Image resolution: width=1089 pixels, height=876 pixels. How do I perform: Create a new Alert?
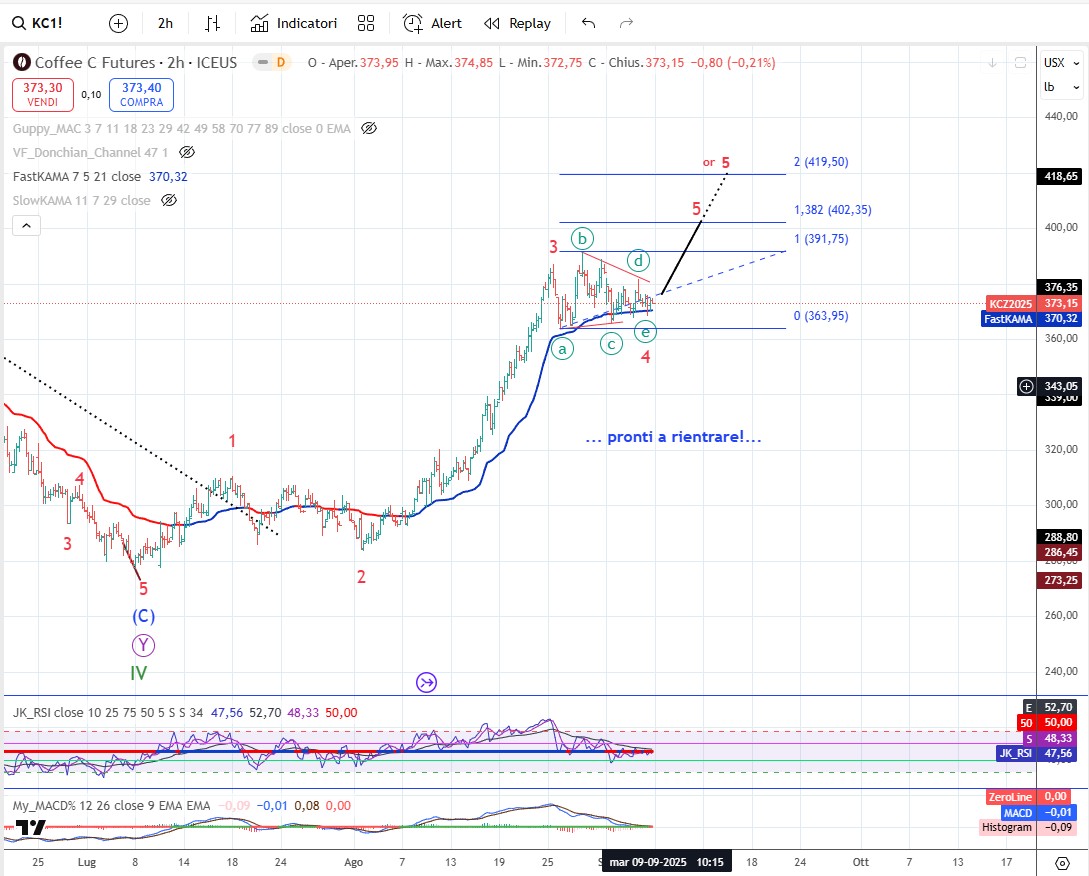pos(432,23)
